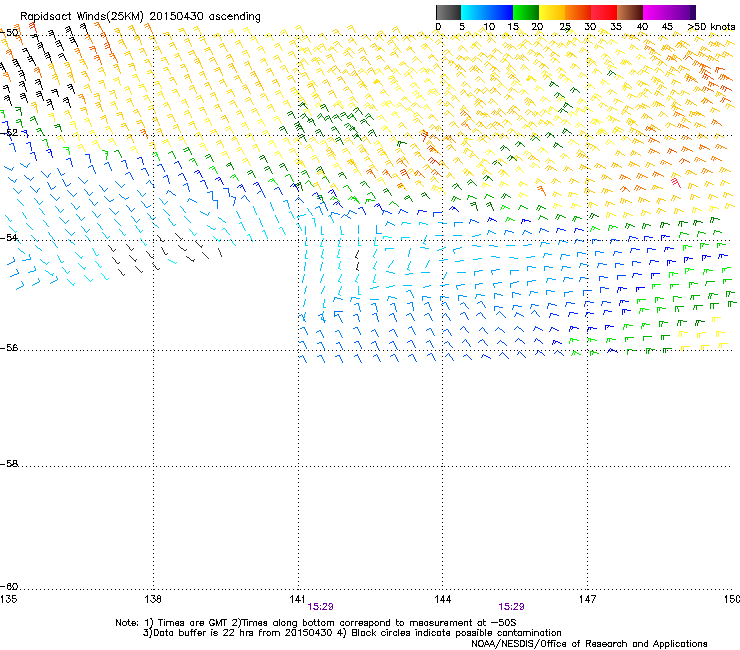Click the latitude label '-58'

[9, 464]
